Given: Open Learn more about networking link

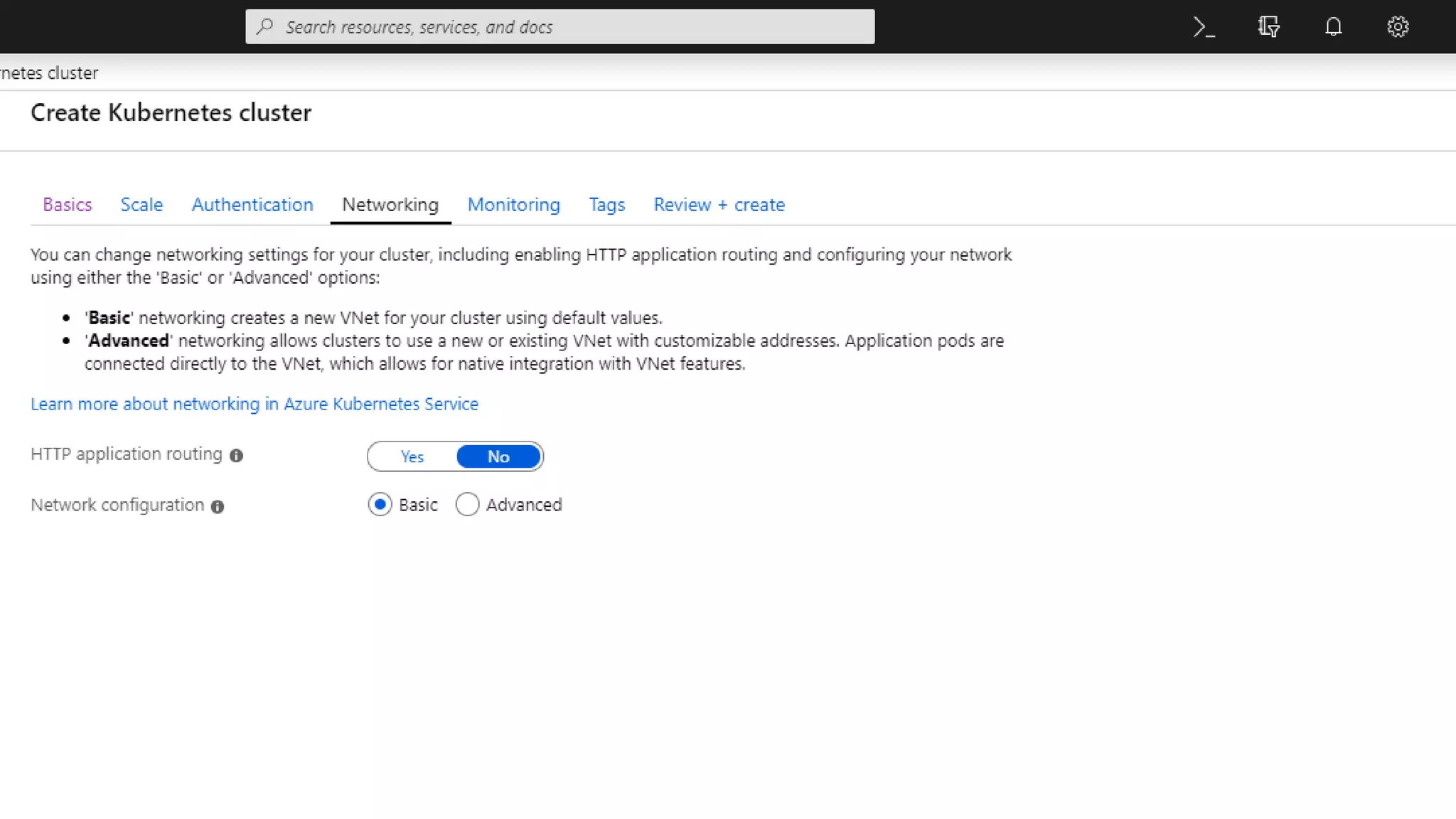Looking at the screenshot, I should point(255,404).
